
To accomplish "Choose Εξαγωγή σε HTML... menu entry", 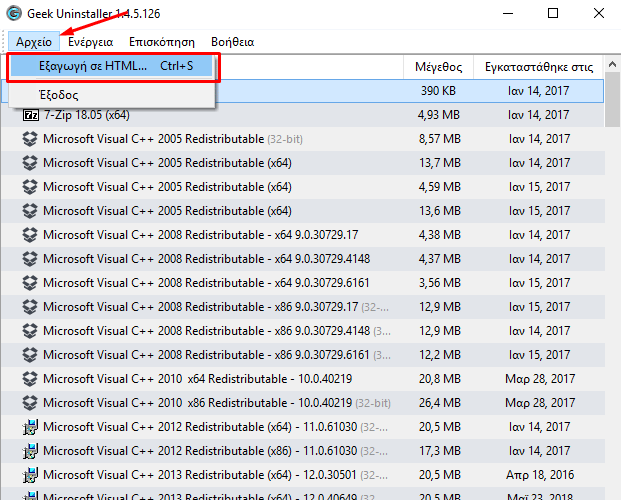I will coord(112,66).
